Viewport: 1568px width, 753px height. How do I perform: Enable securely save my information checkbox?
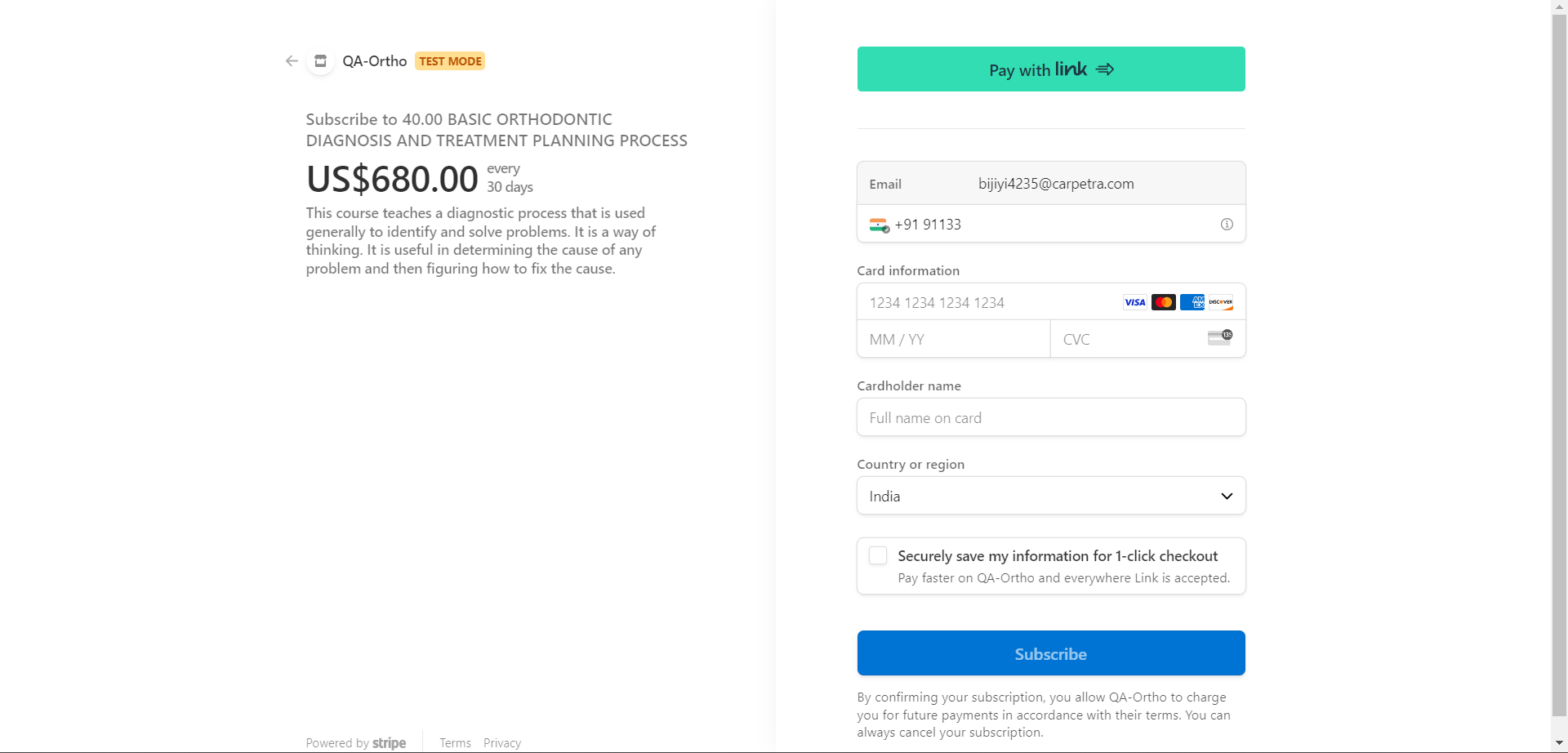(x=878, y=555)
